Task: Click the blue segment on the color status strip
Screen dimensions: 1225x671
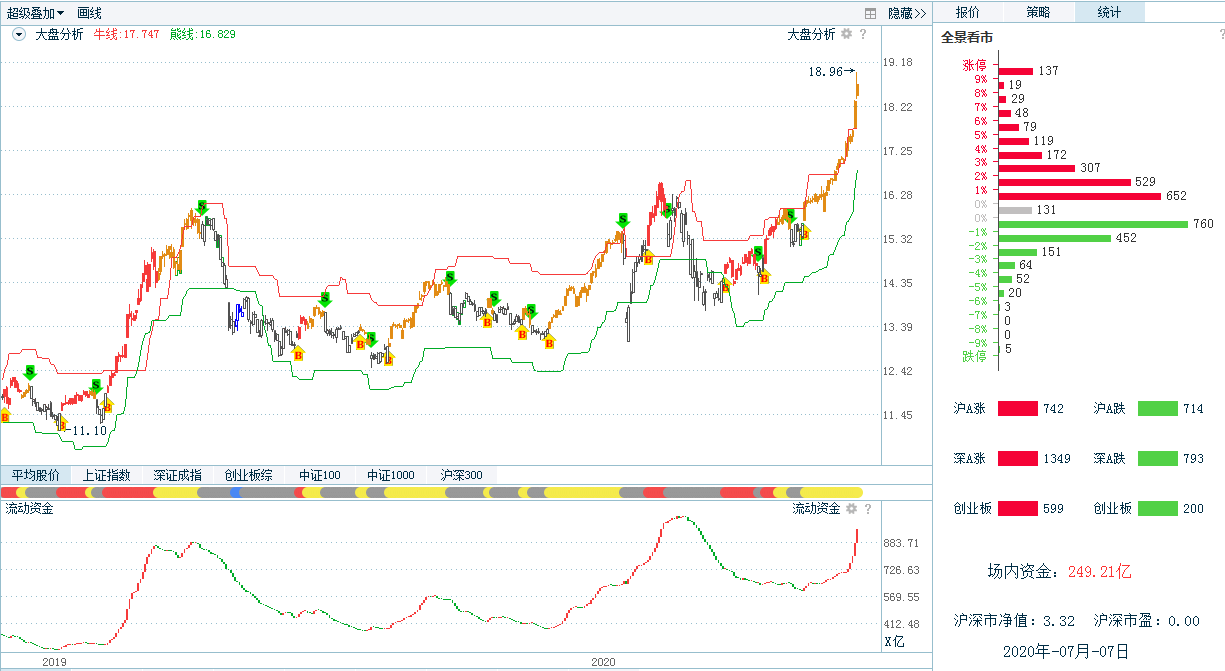Action: tap(235, 492)
